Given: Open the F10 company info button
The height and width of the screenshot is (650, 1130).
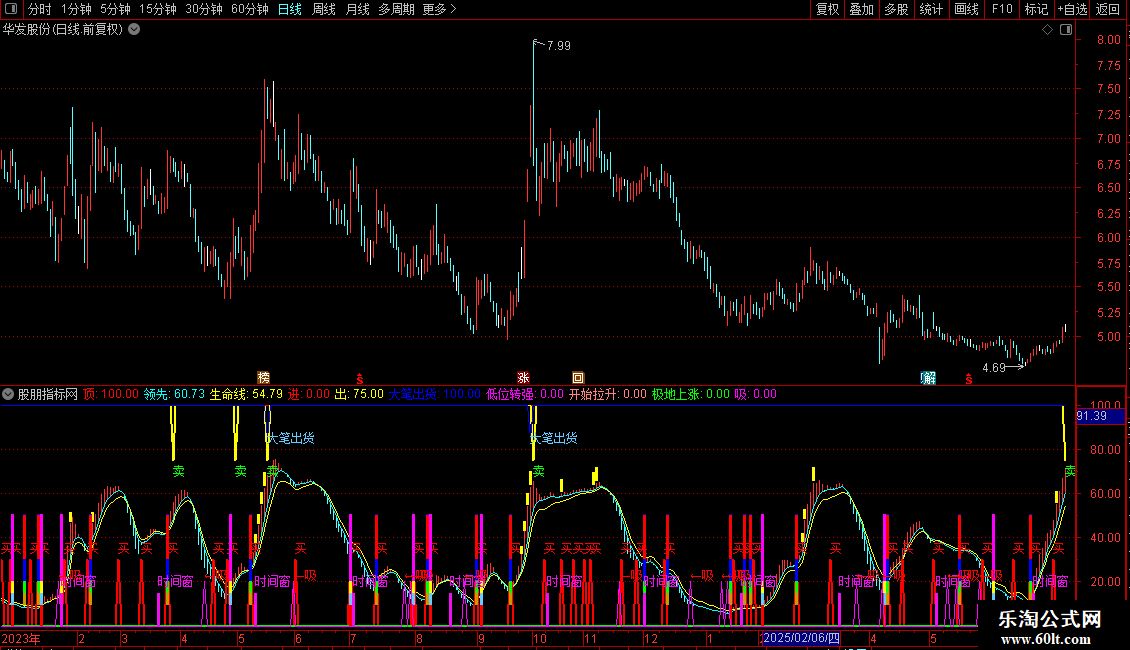Looking at the screenshot, I should coord(1001,9).
